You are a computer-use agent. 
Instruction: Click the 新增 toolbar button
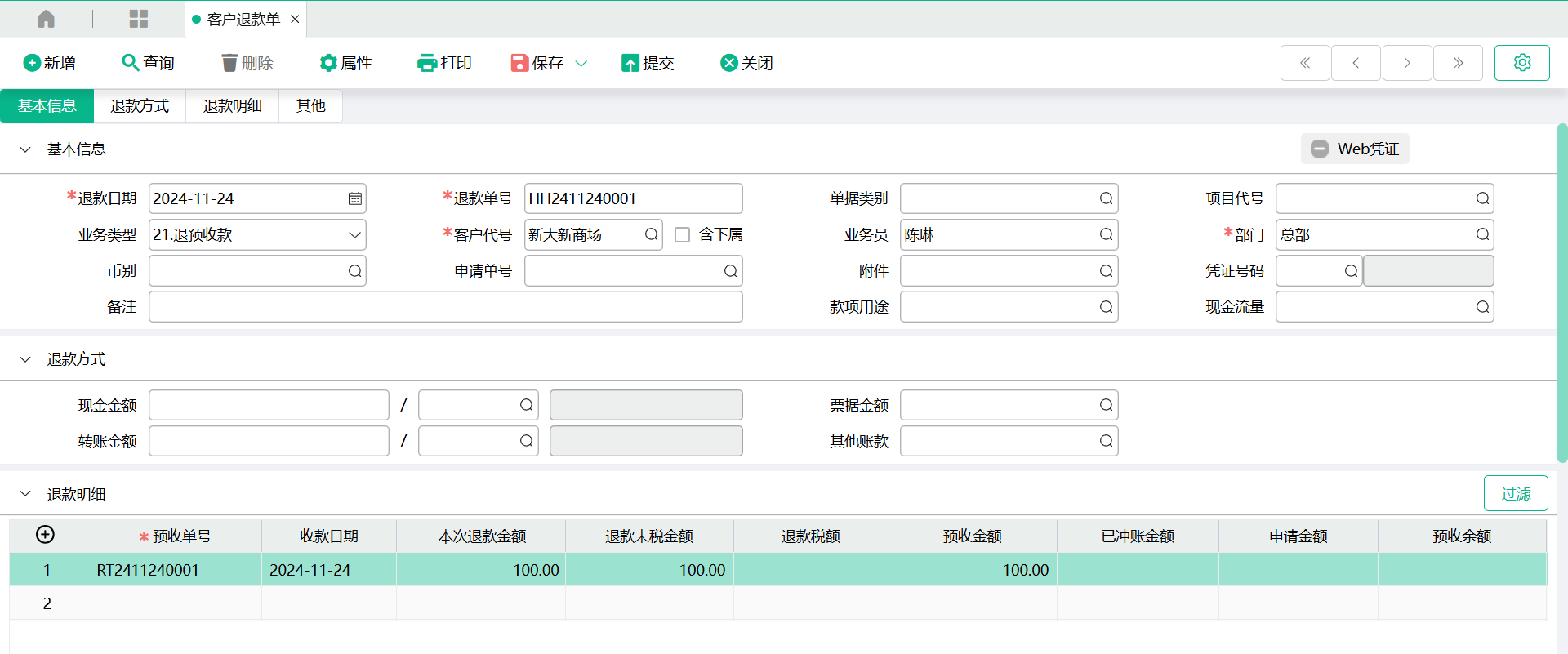(x=50, y=63)
